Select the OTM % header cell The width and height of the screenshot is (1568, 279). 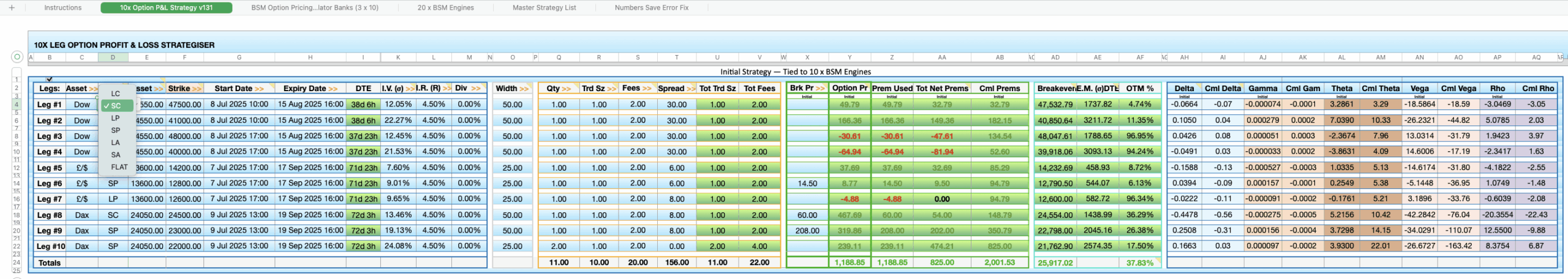point(1139,88)
